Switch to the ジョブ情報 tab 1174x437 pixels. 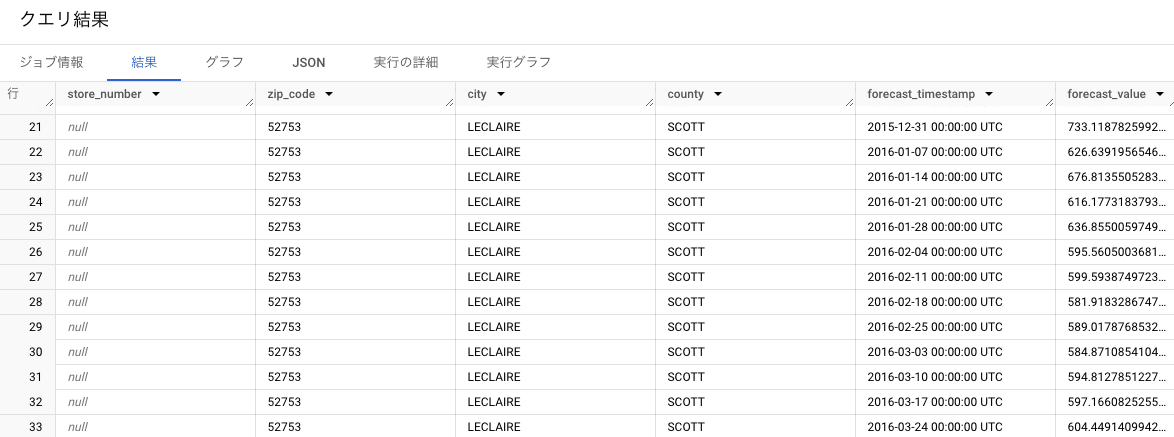pyautogui.click(x=51, y=62)
